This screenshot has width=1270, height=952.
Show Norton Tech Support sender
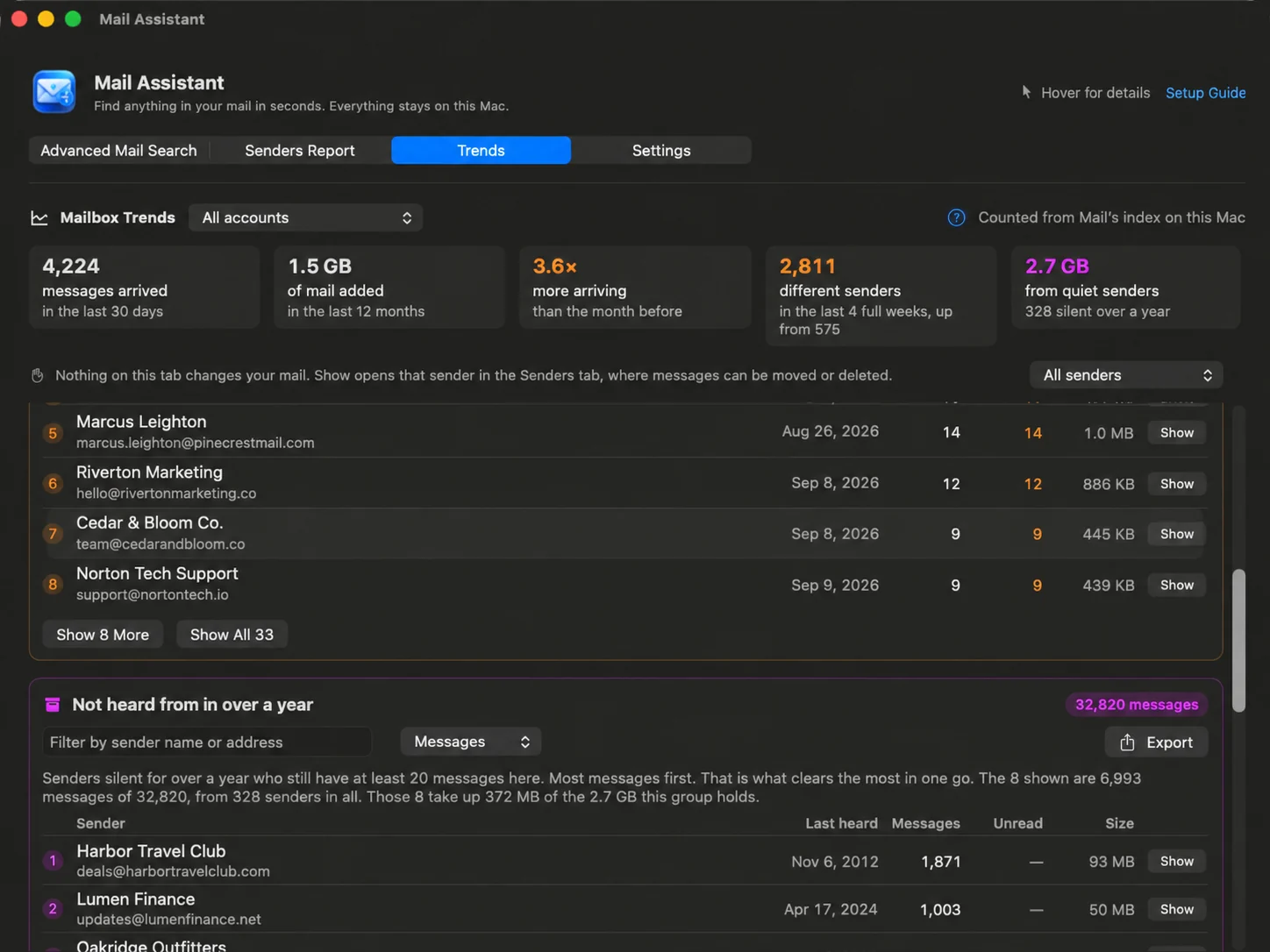click(1177, 585)
